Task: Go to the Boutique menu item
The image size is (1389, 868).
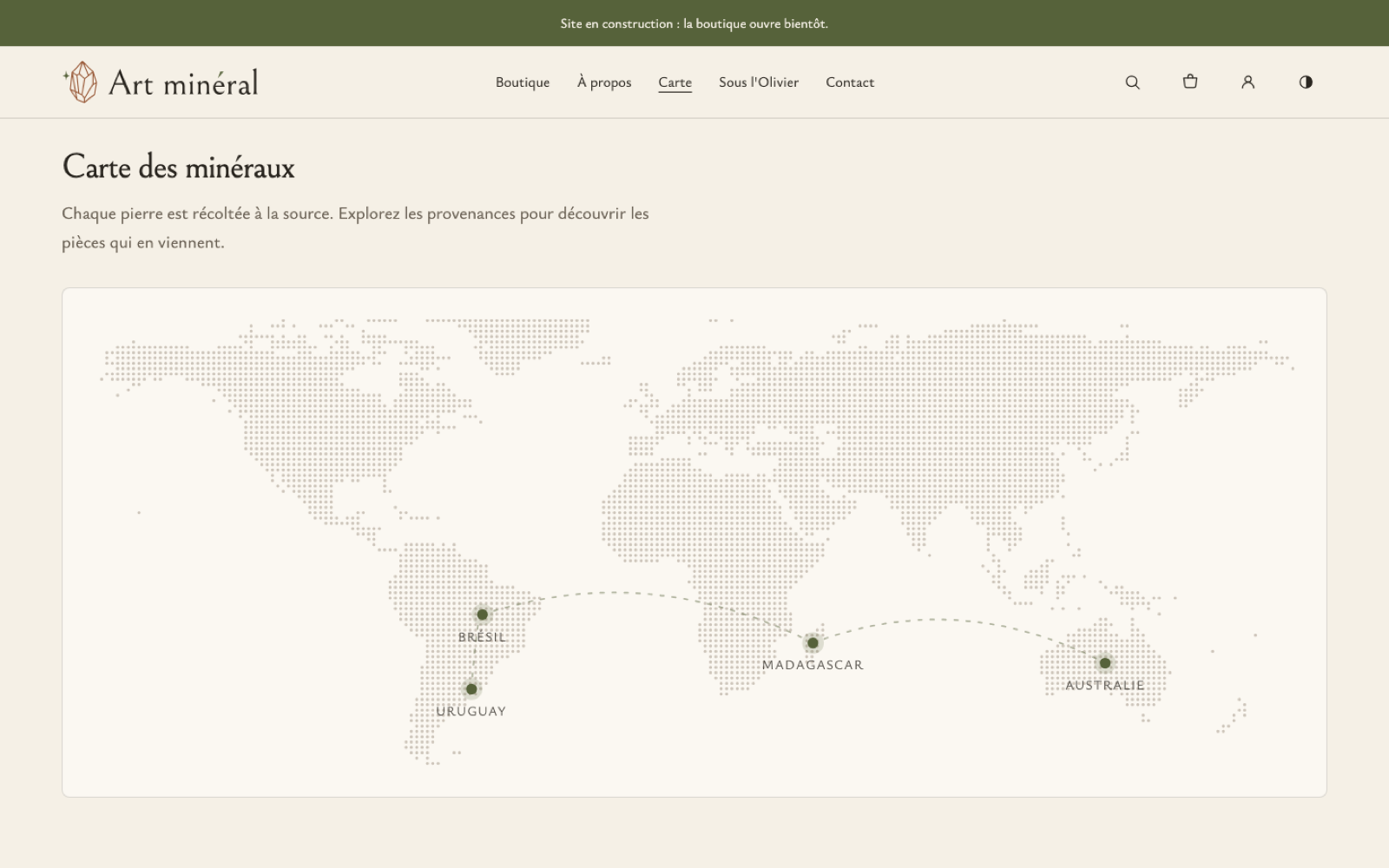Action: pos(523,82)
